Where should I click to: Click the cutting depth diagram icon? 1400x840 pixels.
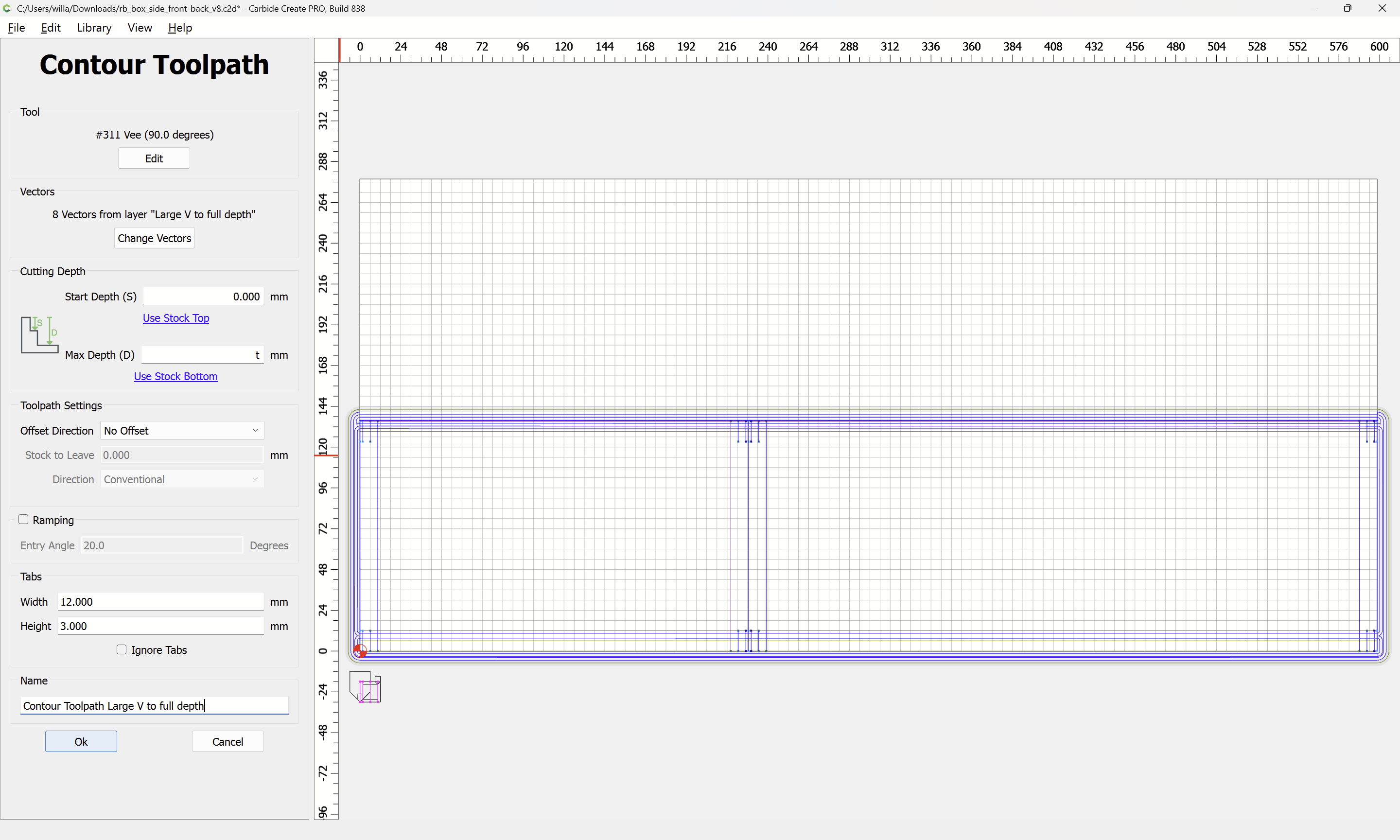[39, 334]
